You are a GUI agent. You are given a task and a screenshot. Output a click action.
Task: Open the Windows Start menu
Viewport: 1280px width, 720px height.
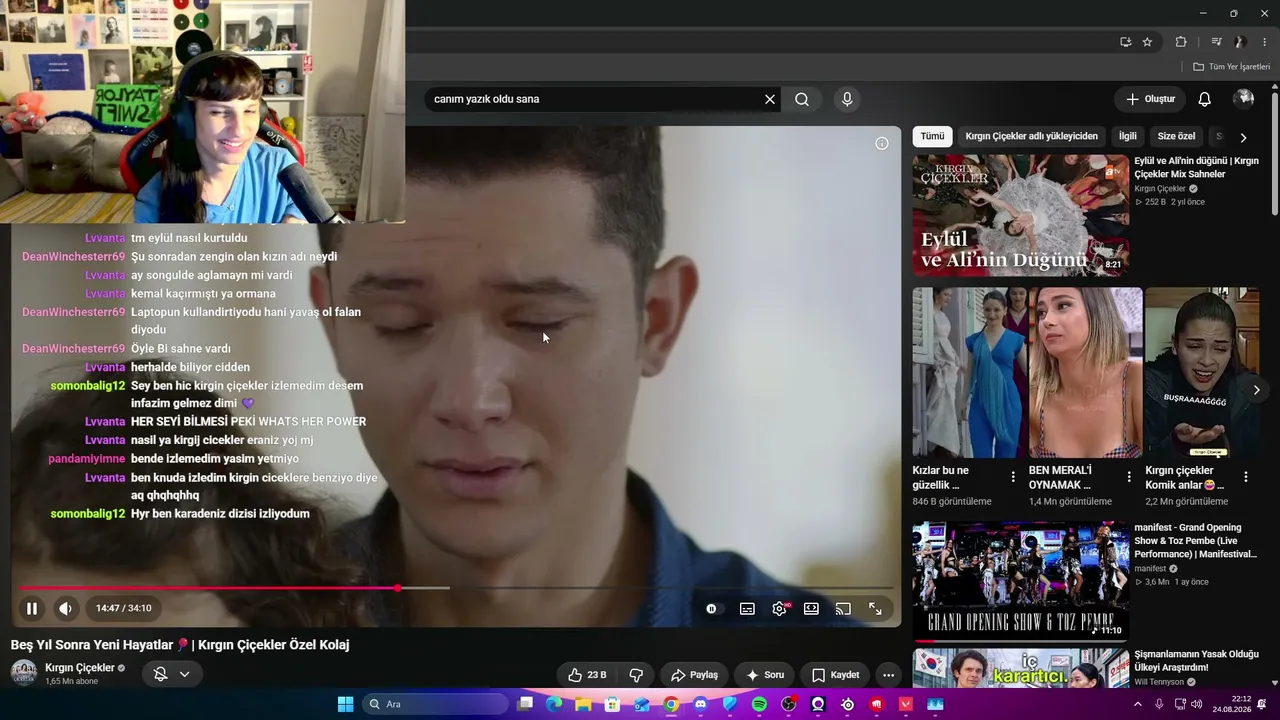(345, 704)
